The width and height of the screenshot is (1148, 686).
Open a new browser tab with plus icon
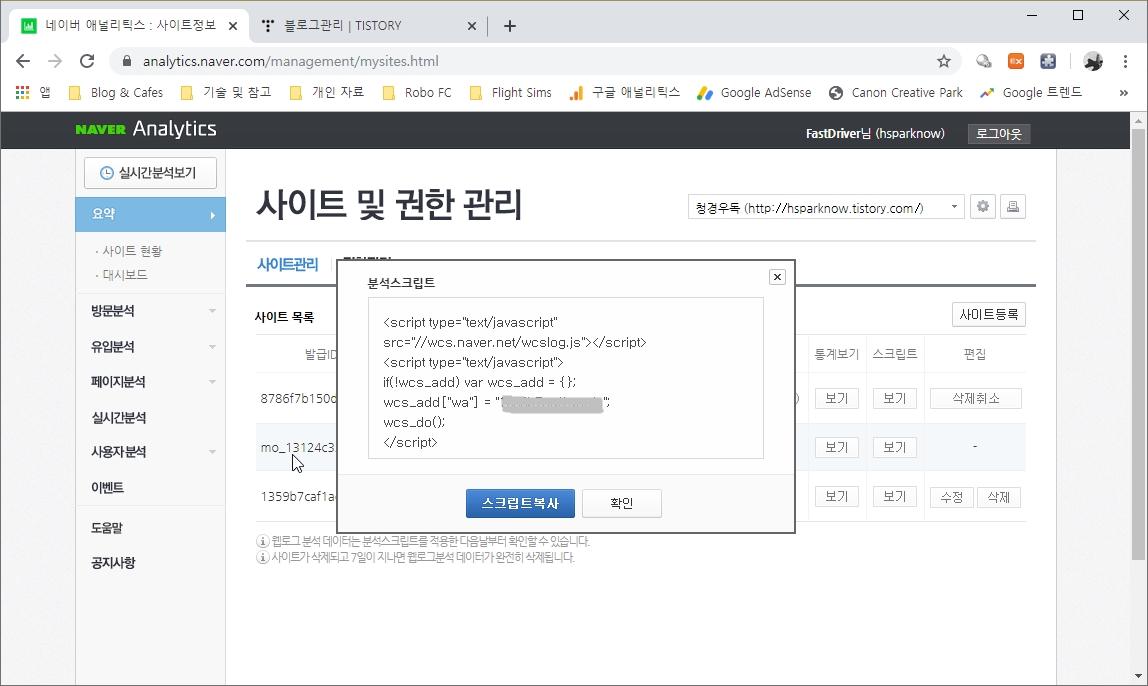pos(510,26)
